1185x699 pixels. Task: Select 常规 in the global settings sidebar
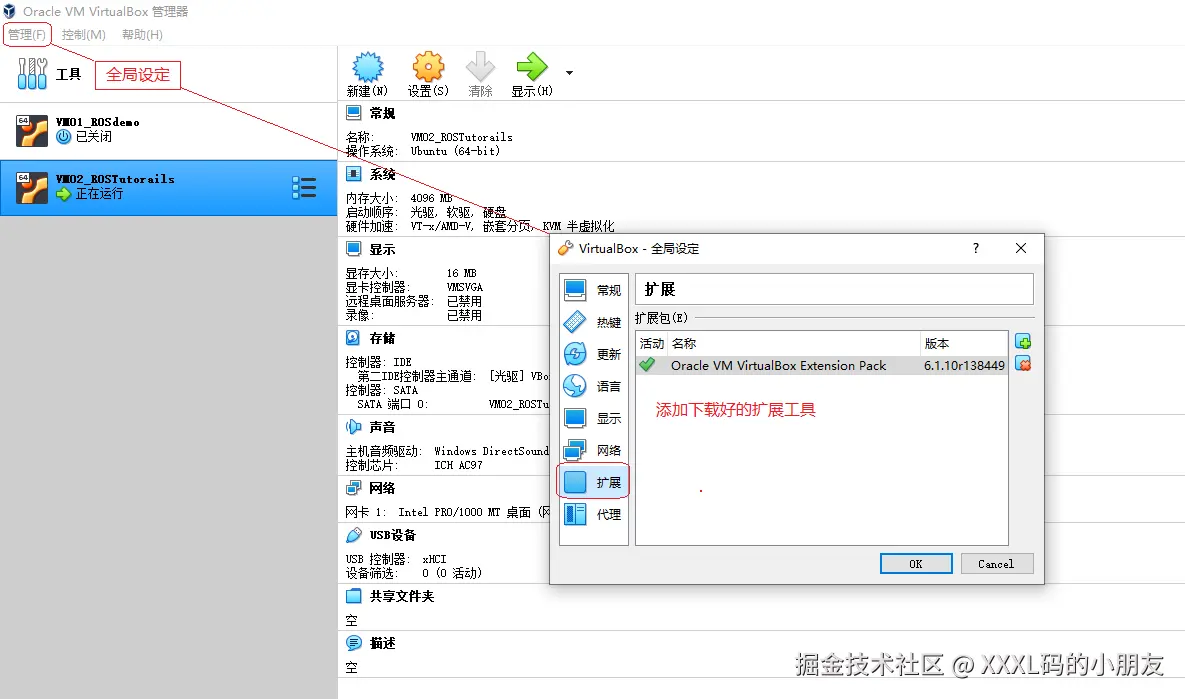click(594, 290)
